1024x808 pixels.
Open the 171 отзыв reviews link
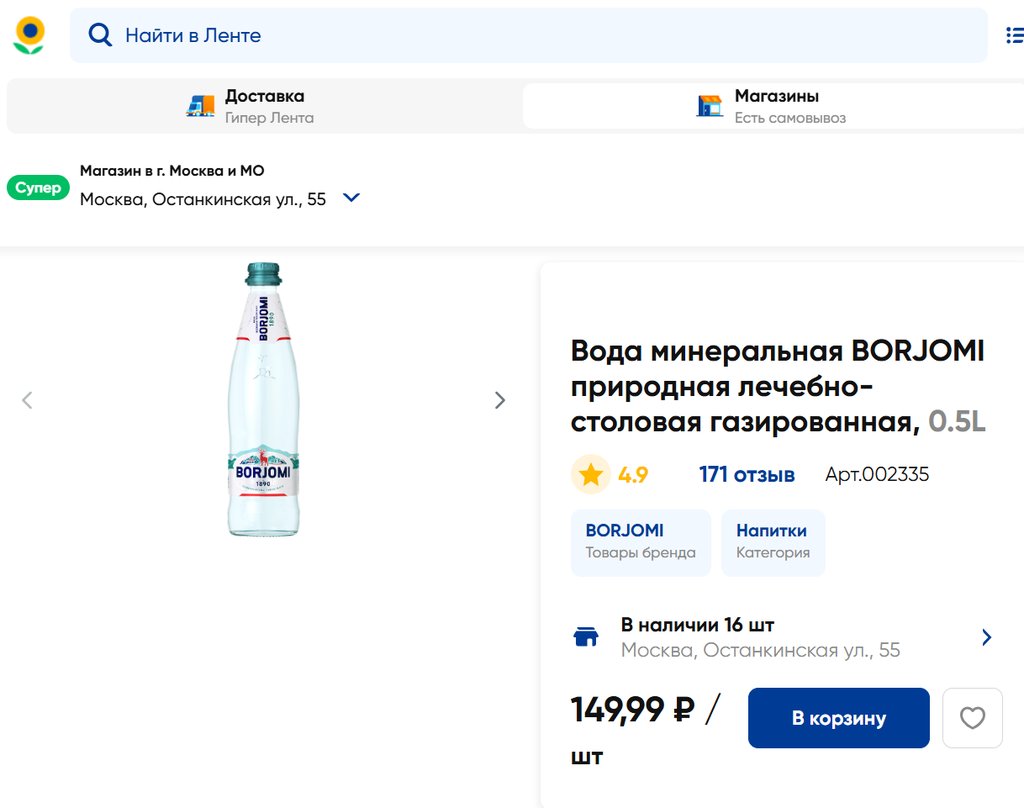pyautogui.click(x=747, y=475)
